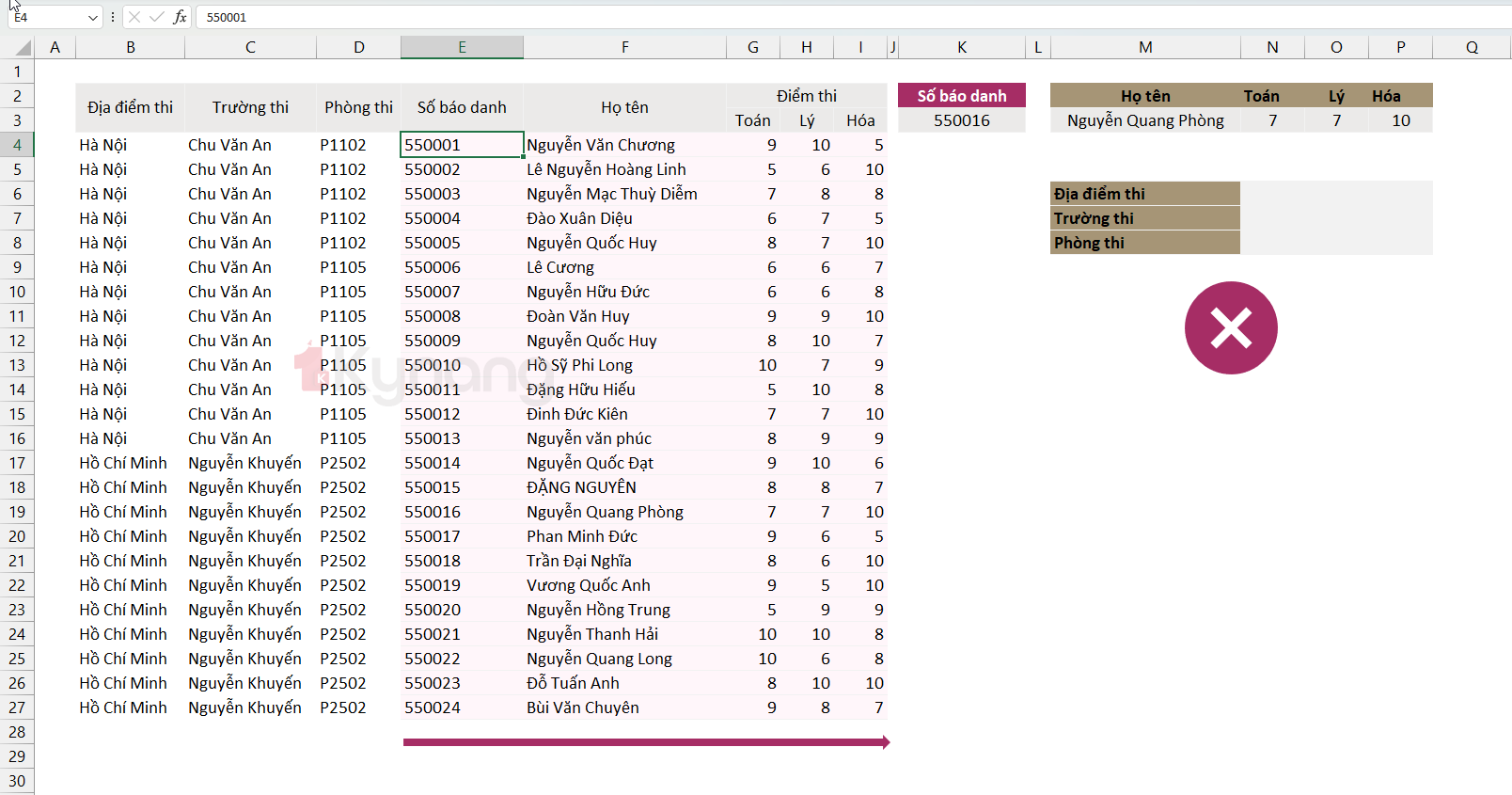Click cell Đinh Đức Kiên
This screenshot has width=1512, height=795.
624,414
